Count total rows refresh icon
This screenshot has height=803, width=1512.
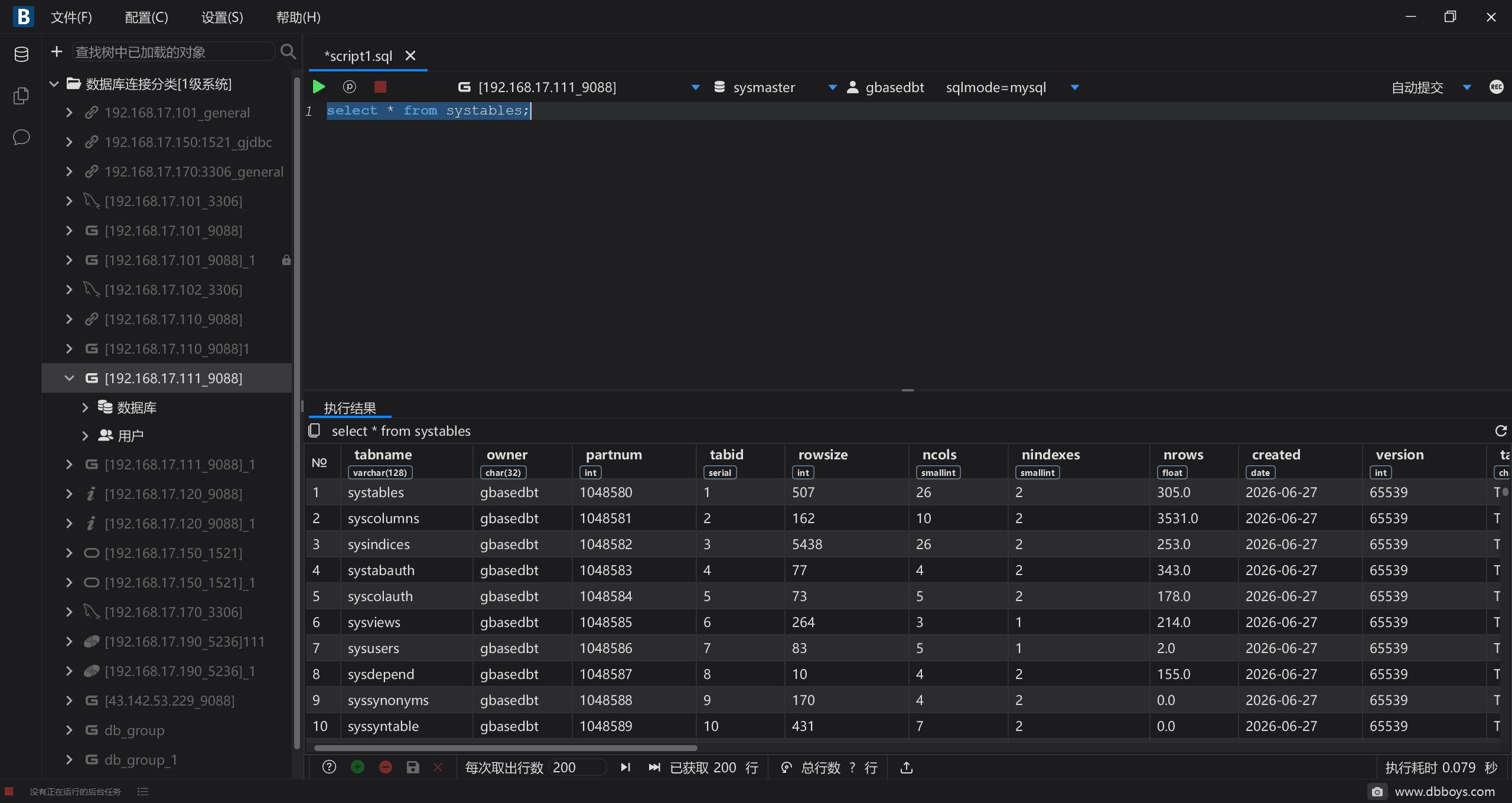pos(786,768)
